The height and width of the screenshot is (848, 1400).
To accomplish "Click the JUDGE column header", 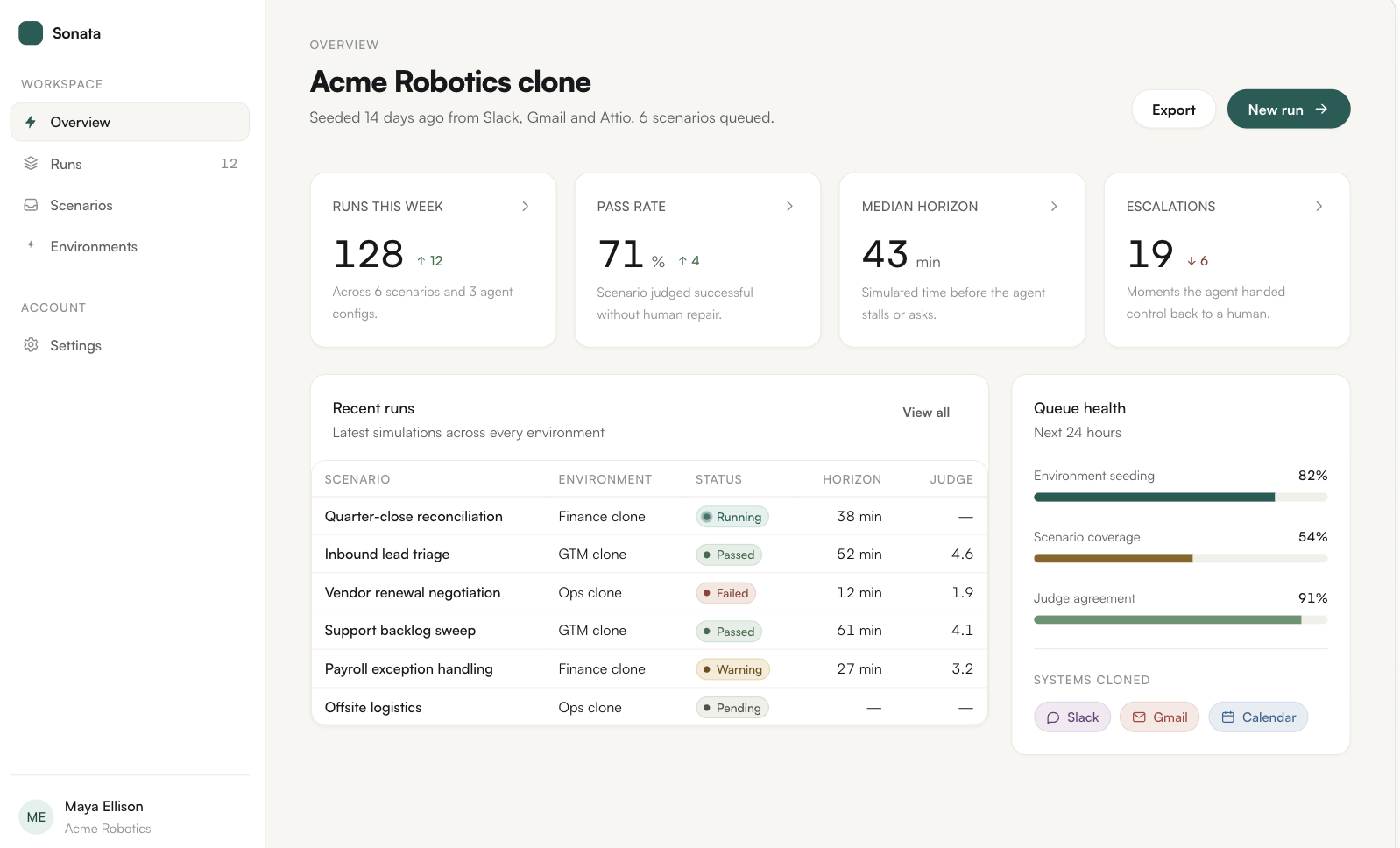I will [x=951, y=479].
